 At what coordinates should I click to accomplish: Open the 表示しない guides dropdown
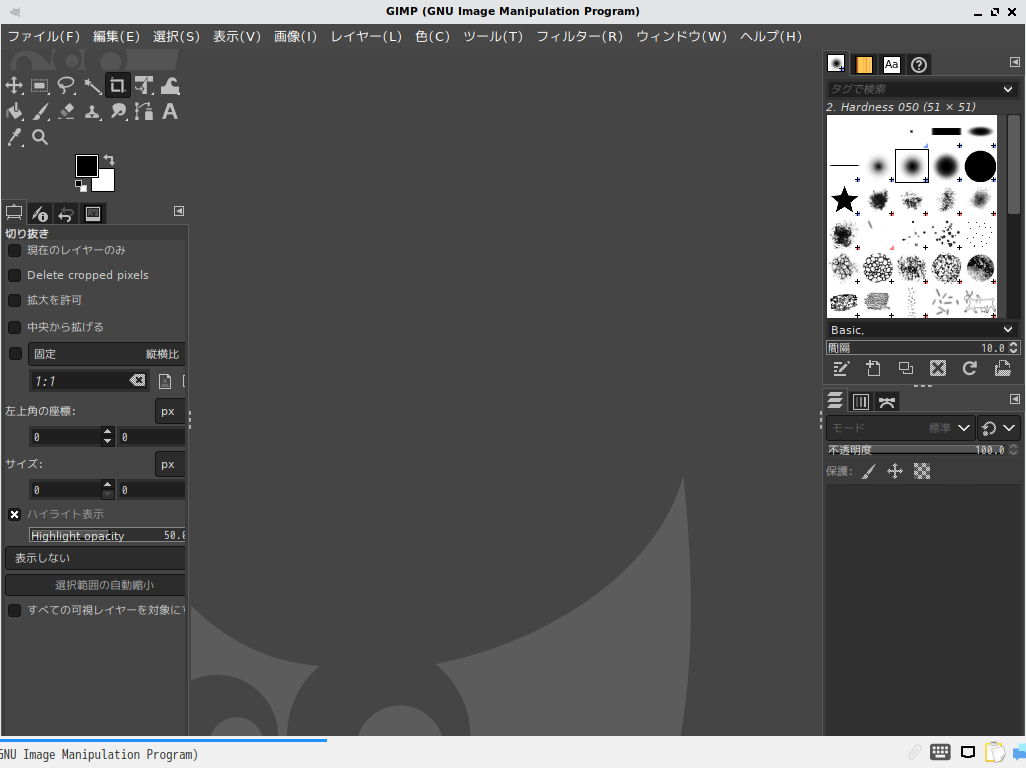(x=96, y=558)
